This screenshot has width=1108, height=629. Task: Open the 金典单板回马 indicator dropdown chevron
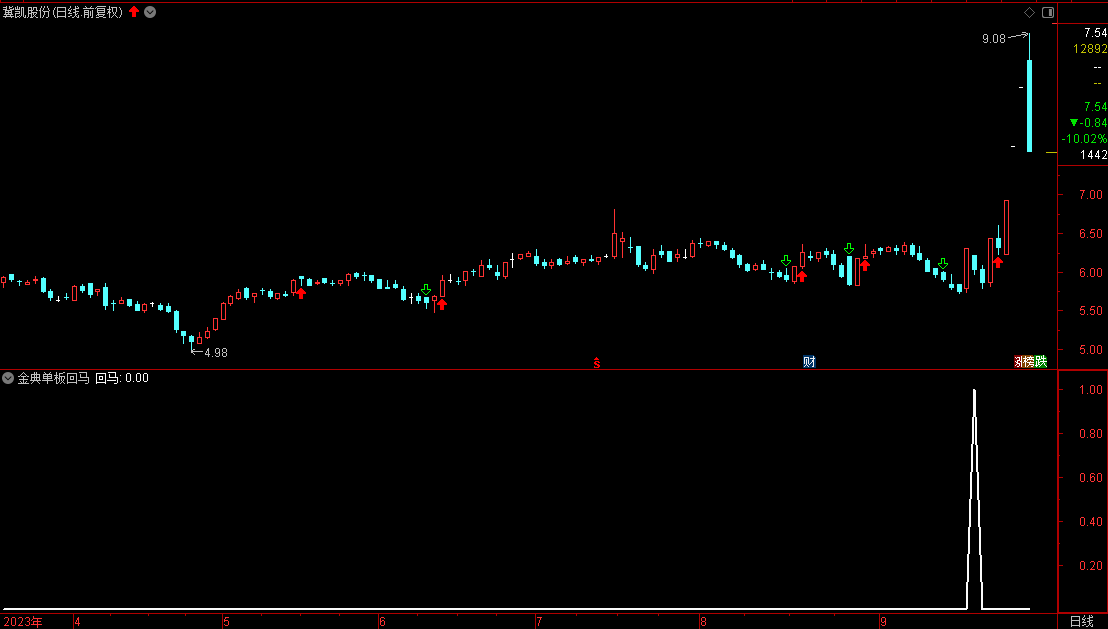pyautogui.click(x=8, y=378)
